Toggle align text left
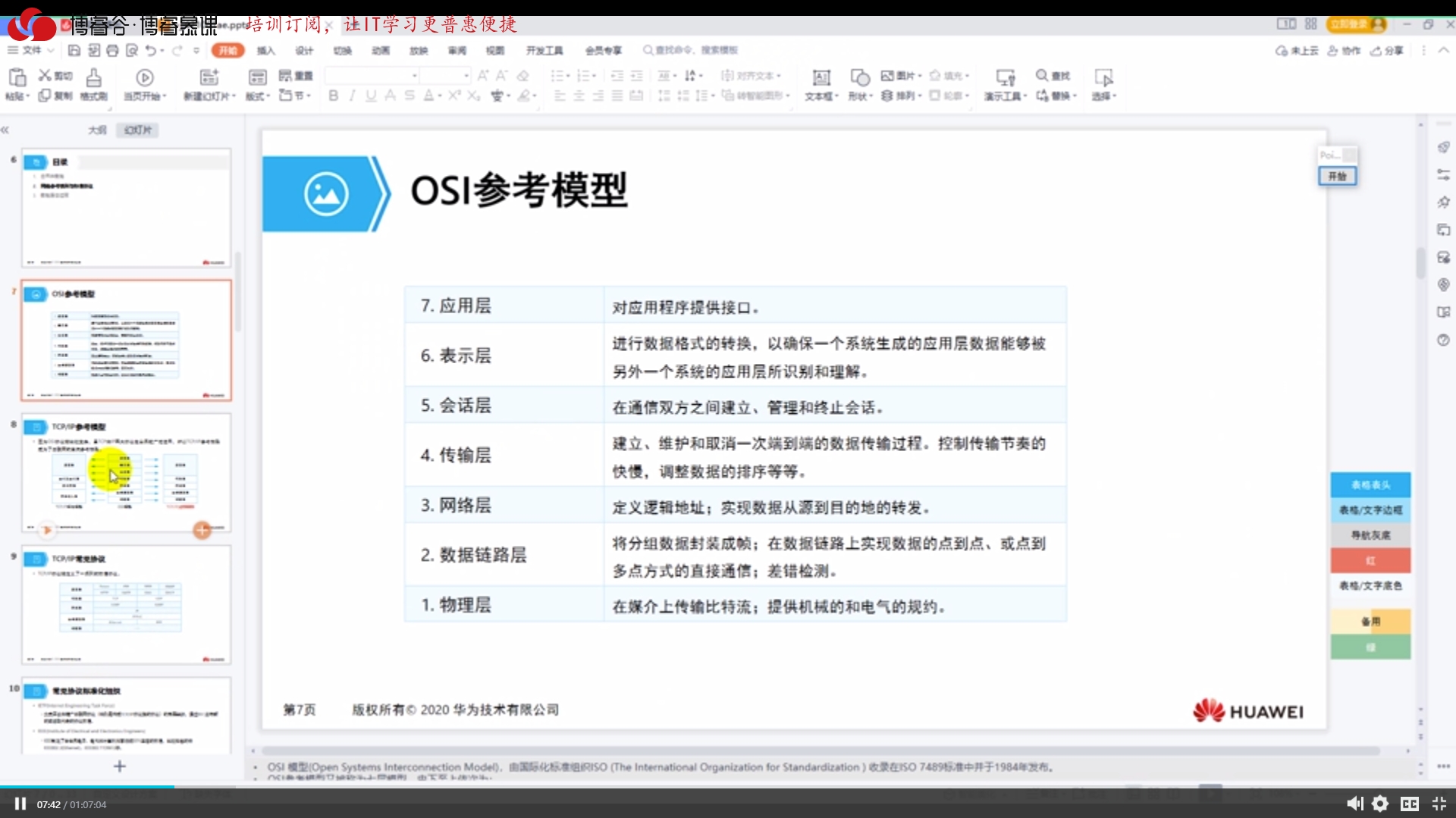1456x818 pixels. tap(560, 96)
